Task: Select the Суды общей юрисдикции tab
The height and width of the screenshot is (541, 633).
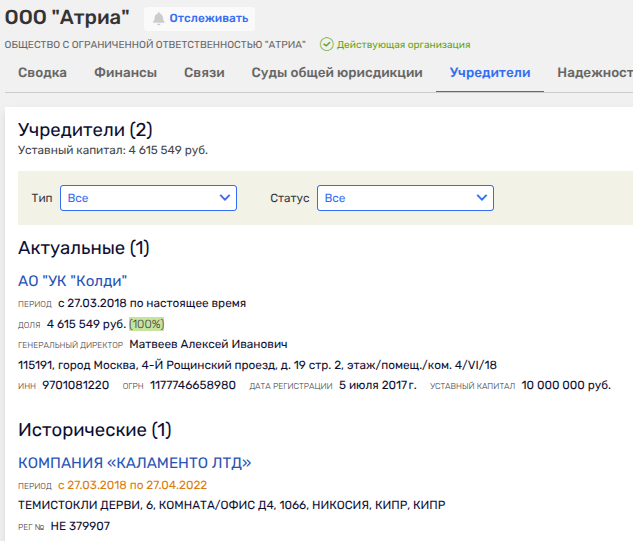Action: pyautogui.click(x=337, y=73)
